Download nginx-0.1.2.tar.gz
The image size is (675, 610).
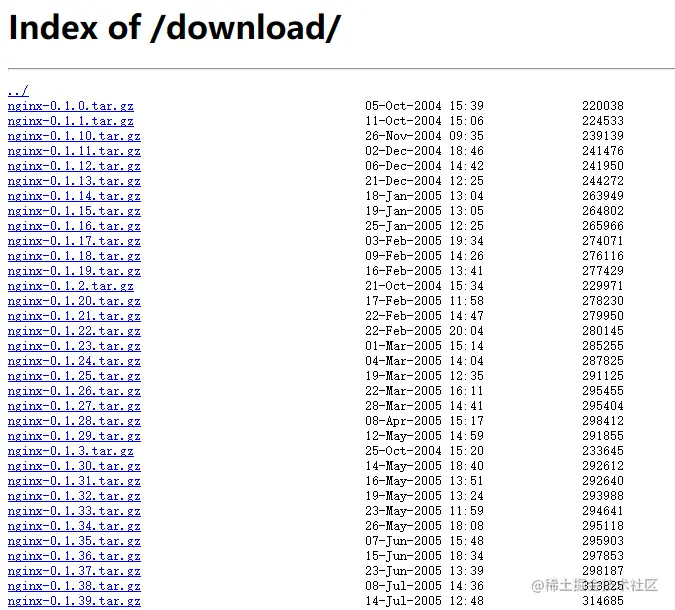(71, 286)
